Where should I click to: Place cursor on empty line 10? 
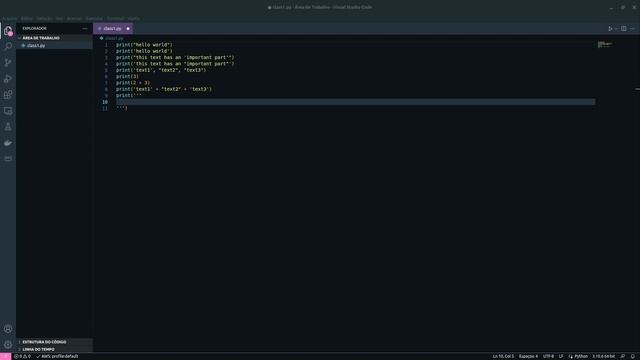click(355, 102)
